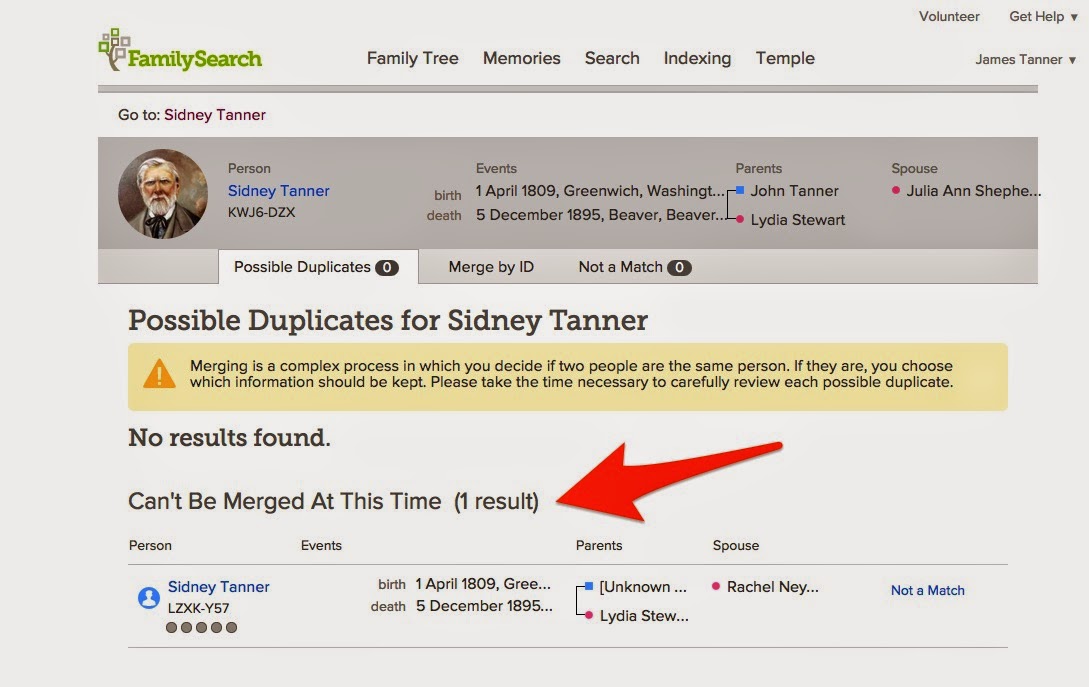Click spouse Julia Ann Shephe... name
This screenshot has width=1089, height=687.
tap(974, 190)
